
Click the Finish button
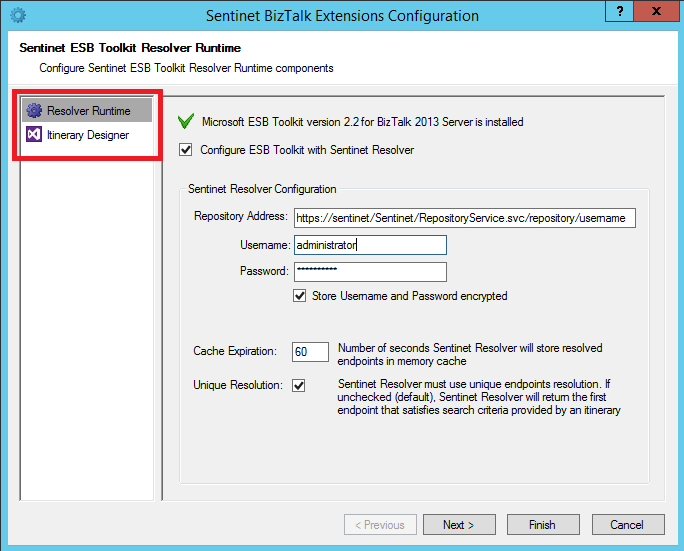click(x=542, y=525)
